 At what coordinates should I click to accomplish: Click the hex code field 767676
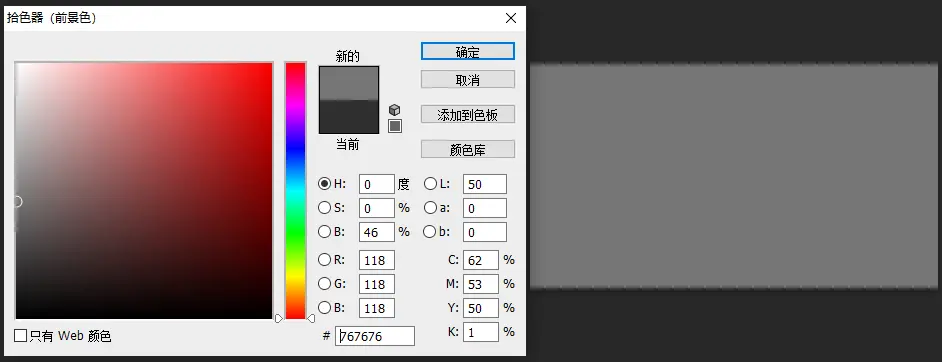coord(375,336)
